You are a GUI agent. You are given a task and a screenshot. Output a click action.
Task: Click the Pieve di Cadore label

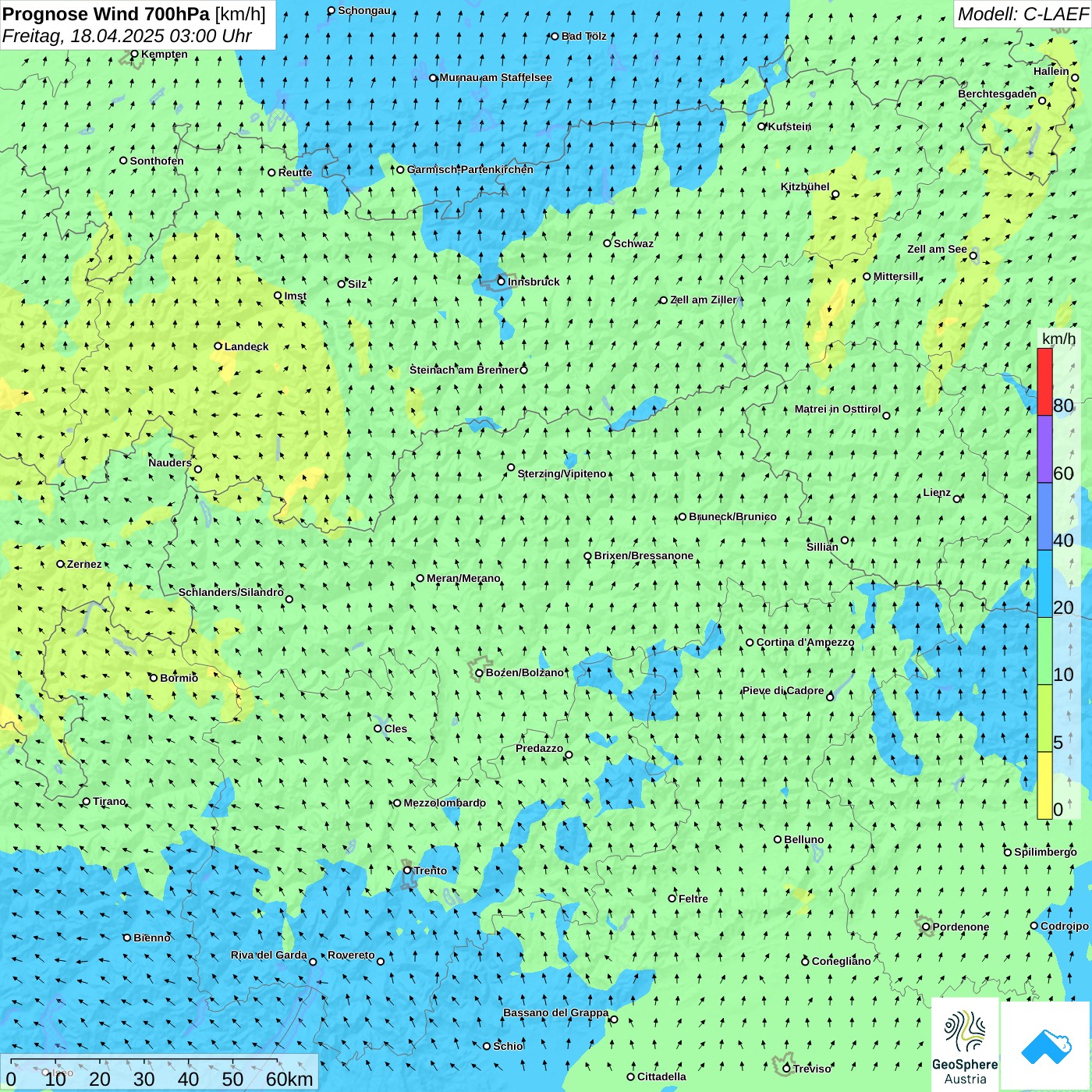[x=782, y=690]
